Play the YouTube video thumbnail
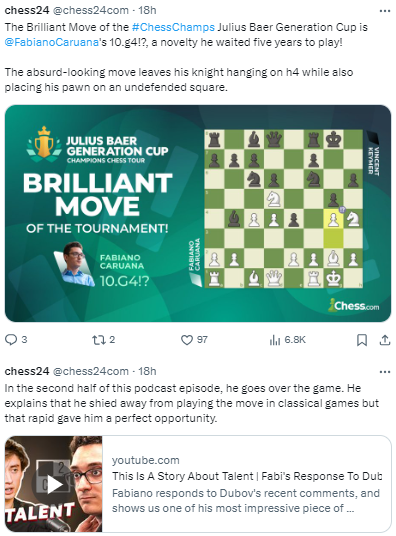 tap(54, 484)
